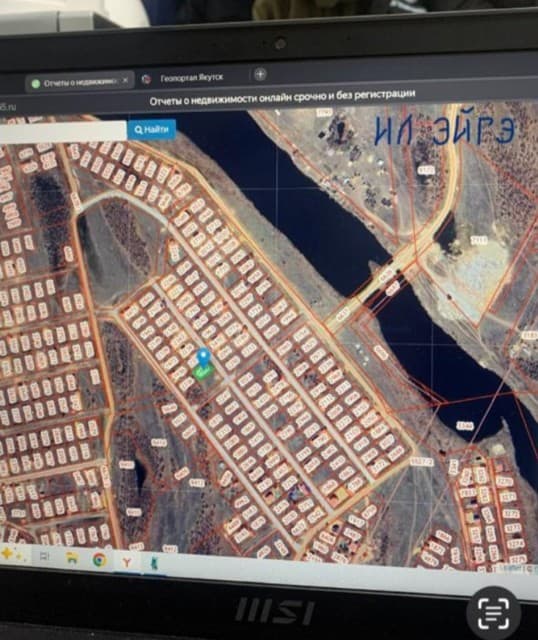
Task: Open Google Chrome from the taskbar
Action: pyautogui.click(x=100, y=560)
